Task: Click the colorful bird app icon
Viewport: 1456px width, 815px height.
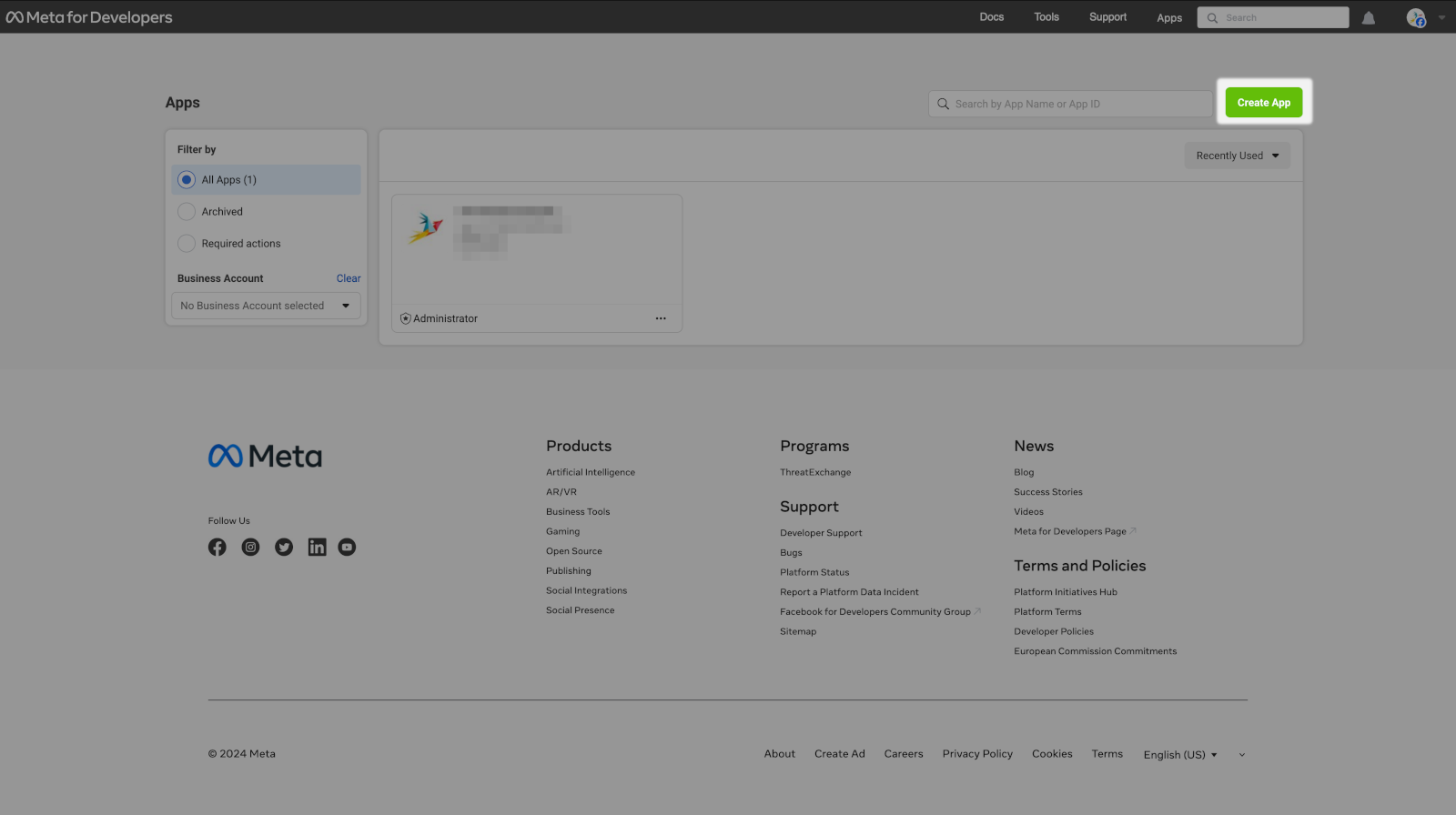Action: pos(425,226)
